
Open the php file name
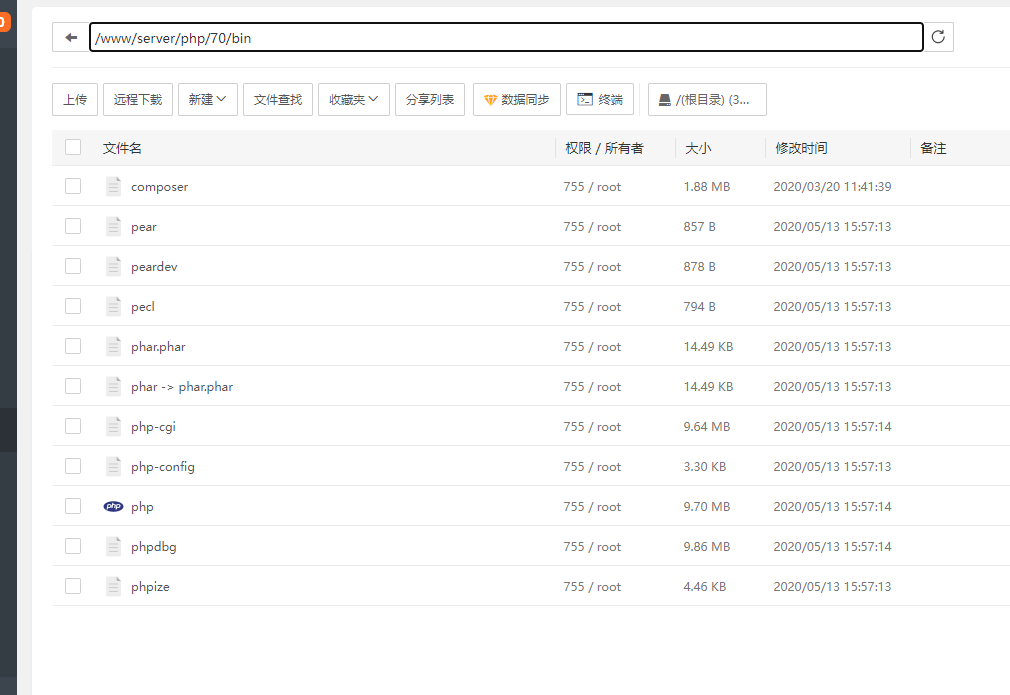(x=142, y=507)
